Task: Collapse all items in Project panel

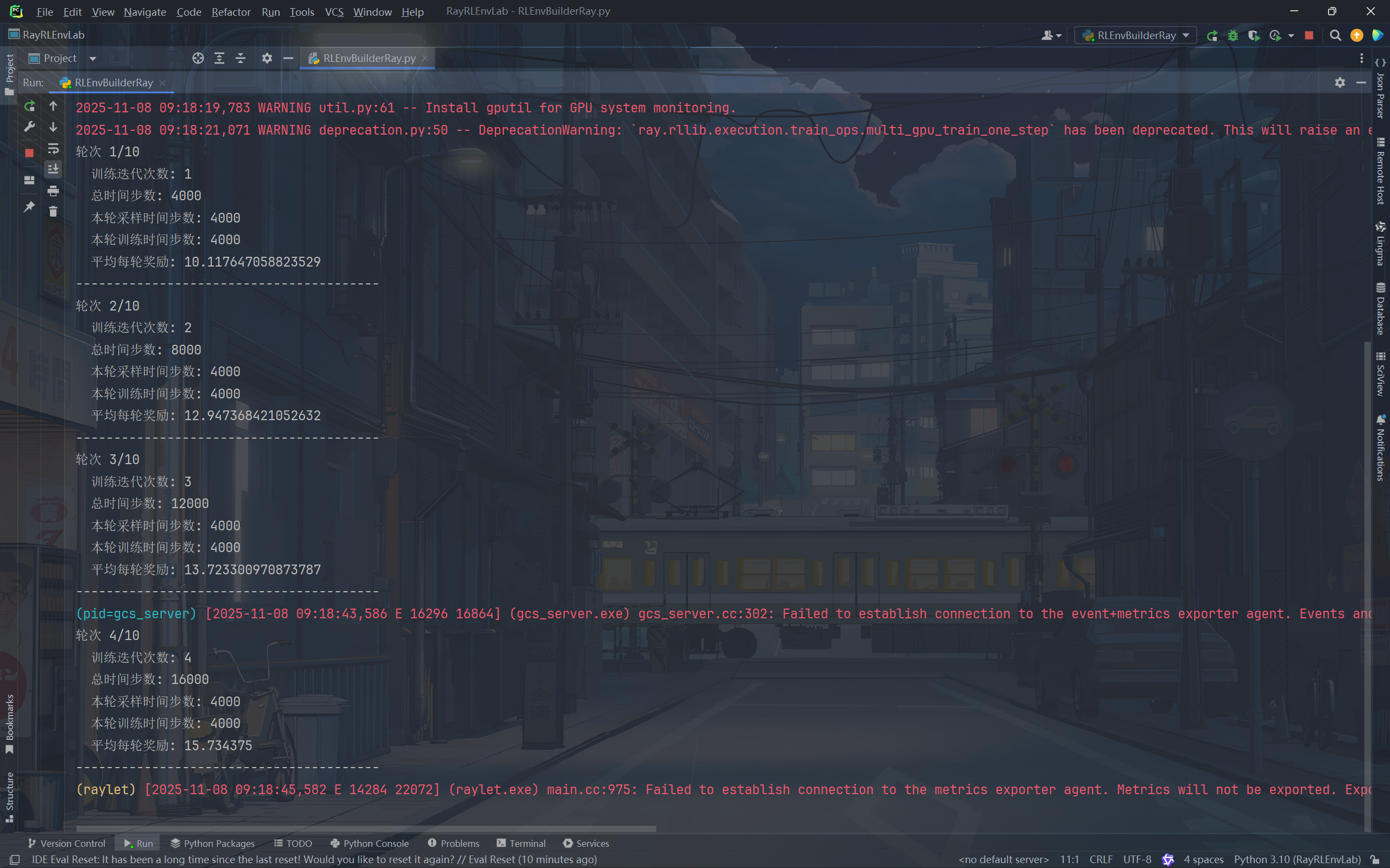Action: 241,58
